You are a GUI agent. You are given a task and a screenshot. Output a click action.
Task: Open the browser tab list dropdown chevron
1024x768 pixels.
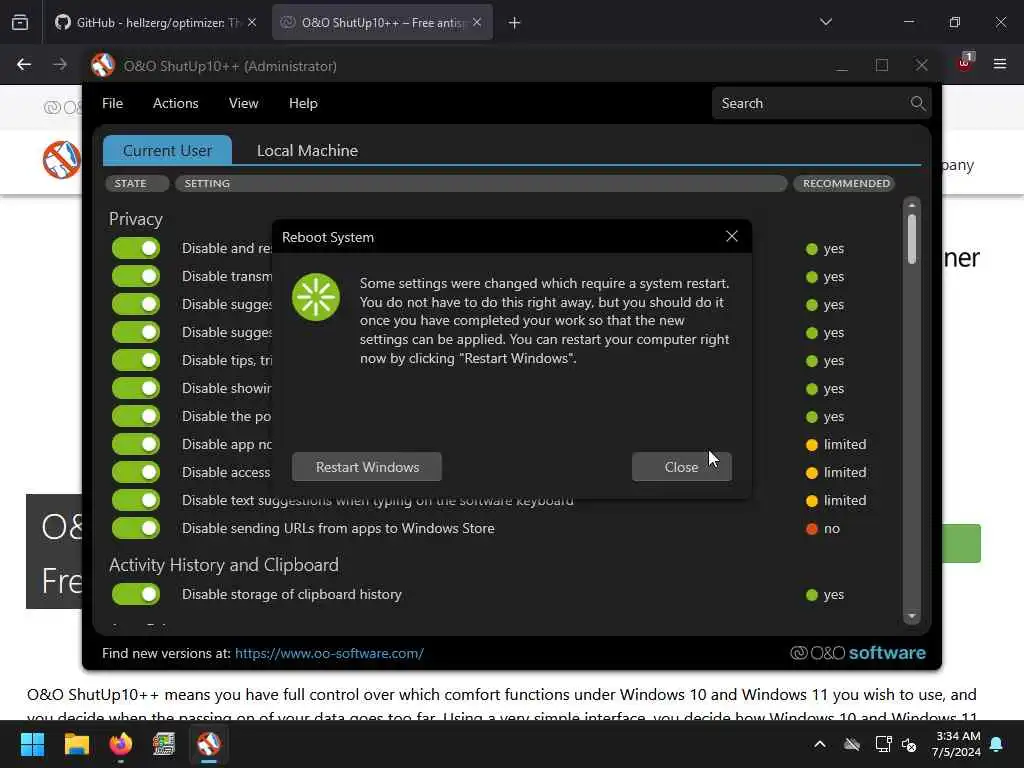coord(825,22)
